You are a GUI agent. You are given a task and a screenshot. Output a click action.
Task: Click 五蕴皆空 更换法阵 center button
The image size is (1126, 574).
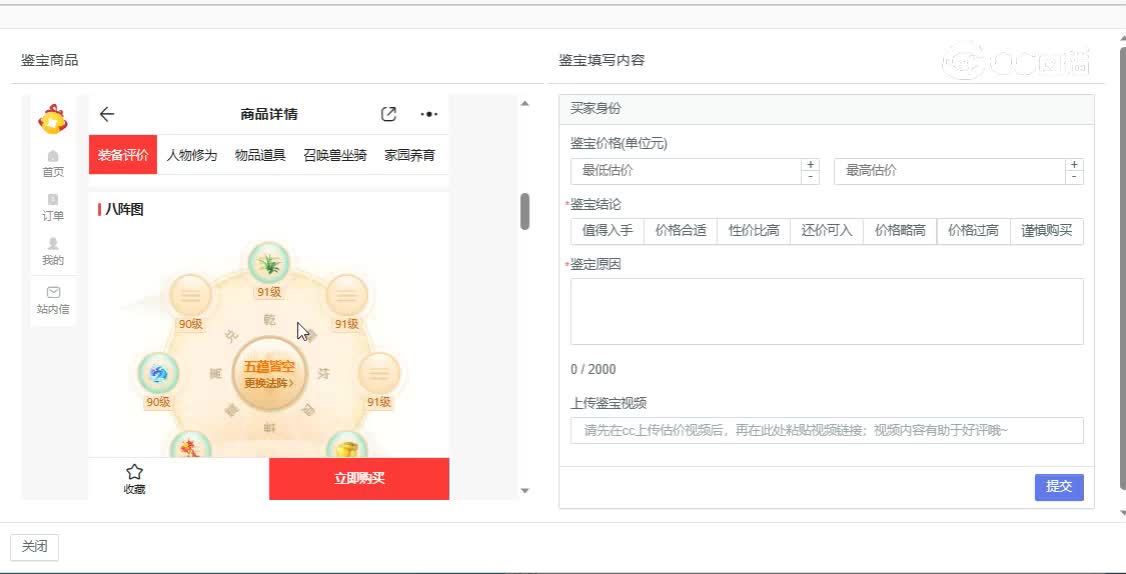tap(269, 374)
